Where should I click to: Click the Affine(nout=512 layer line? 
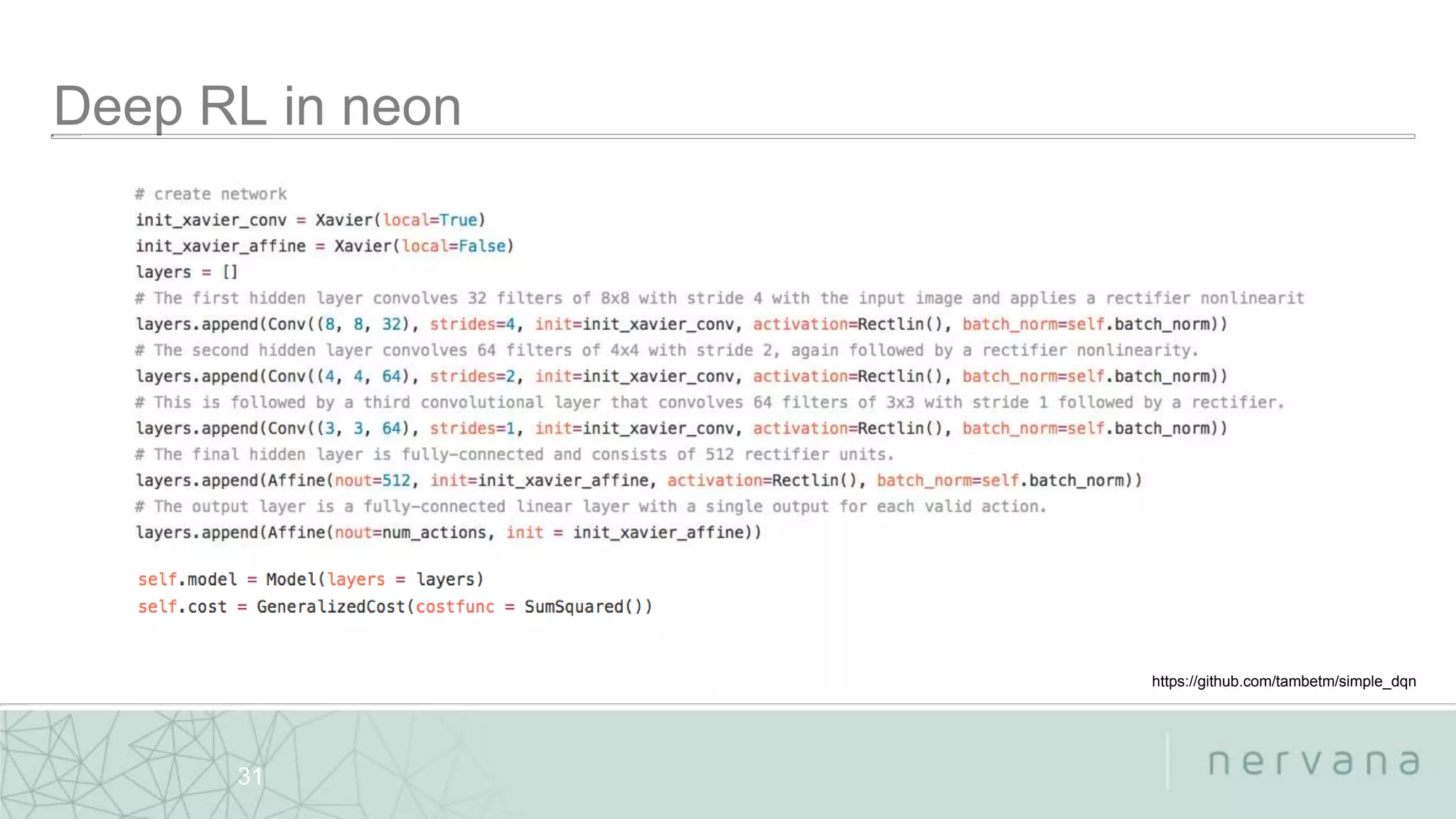coord(638,481)
